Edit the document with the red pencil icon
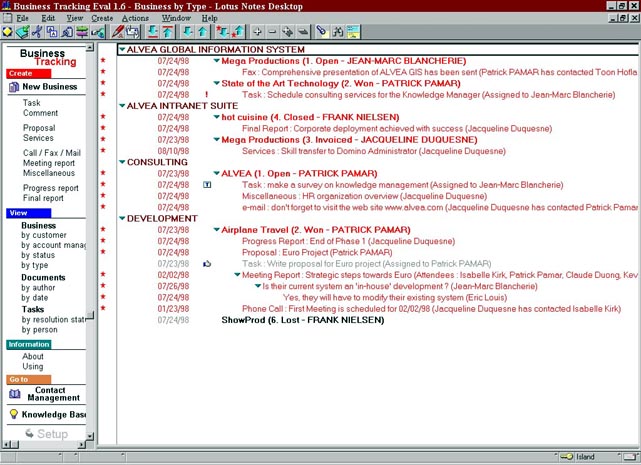The height and width of the screenshot is (465, 641). (x=117, y=31)
